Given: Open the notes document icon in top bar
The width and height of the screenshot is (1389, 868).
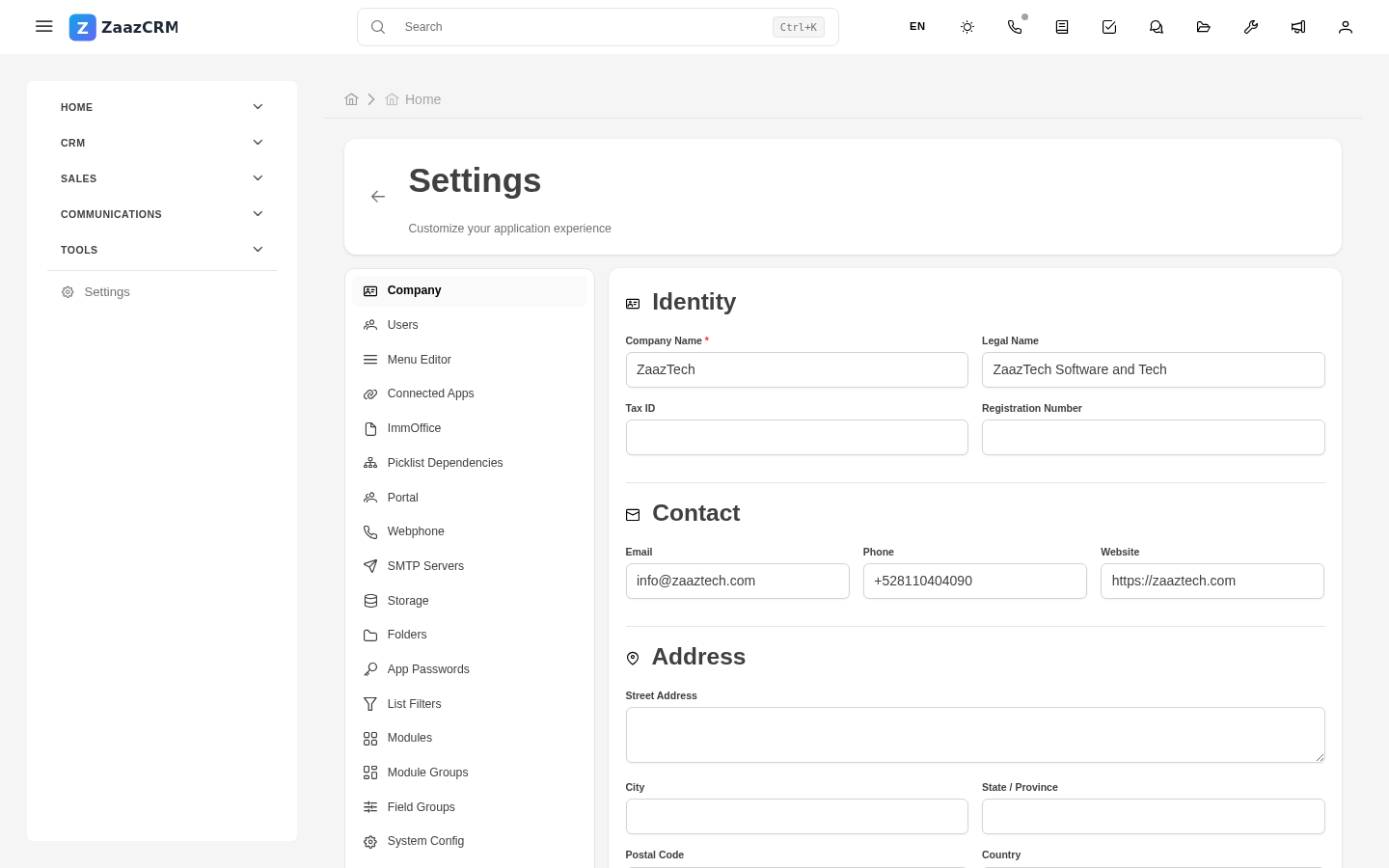Looking at the screenshot, I should coord(1062,27).
